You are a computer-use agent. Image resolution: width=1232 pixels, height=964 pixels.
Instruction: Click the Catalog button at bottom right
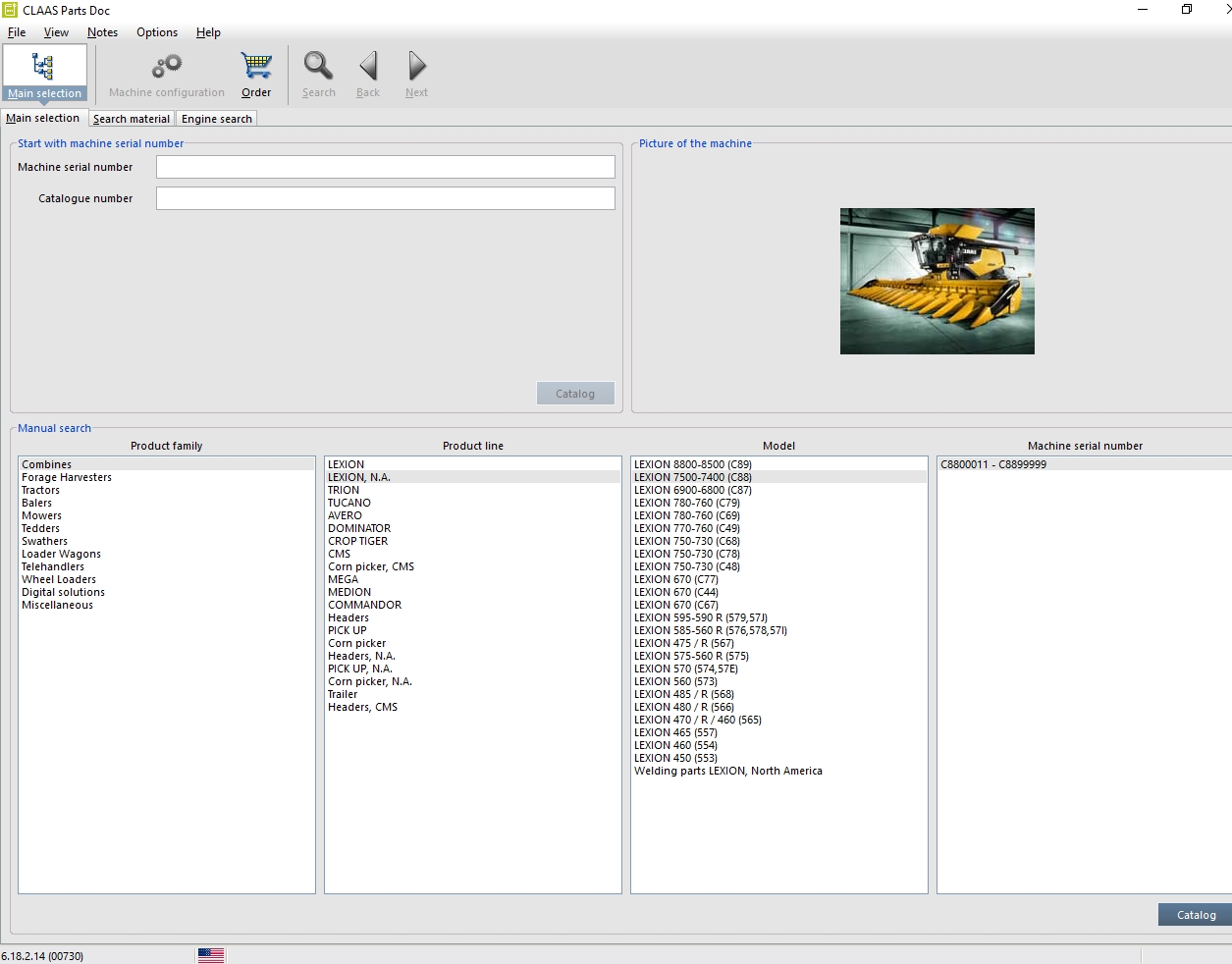tap(1194, 914)
